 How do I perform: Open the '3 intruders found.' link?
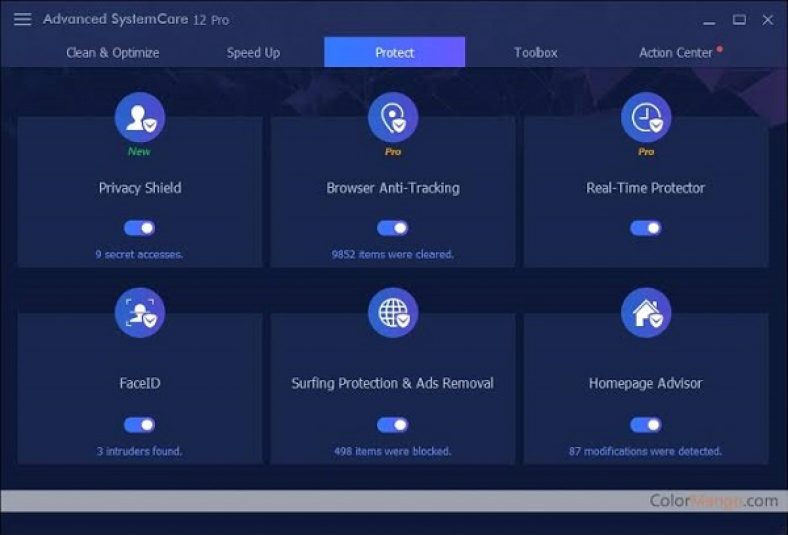click(x=139, y=451)
